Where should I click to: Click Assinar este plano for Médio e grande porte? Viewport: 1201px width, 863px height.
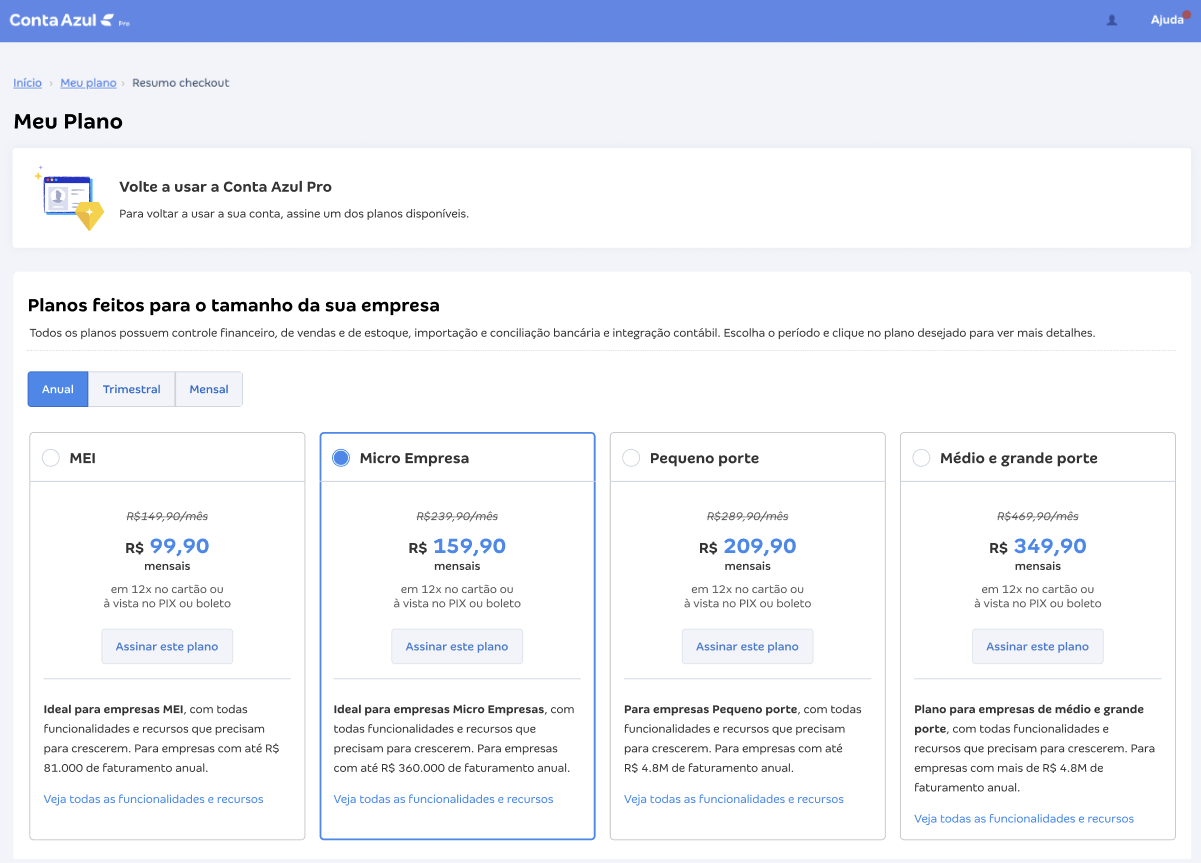1038,646
